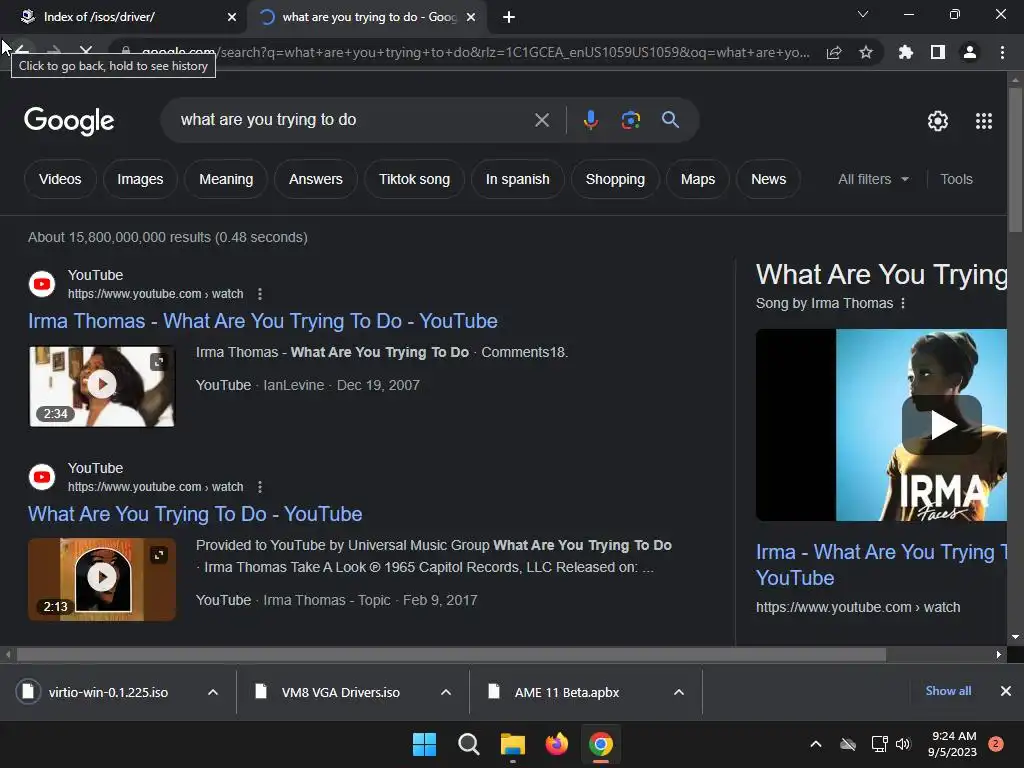This screenshot has height=768, width=1024.
Task: Open more options beside Song by Irma Thomas
Action: (x=903, y=303)
